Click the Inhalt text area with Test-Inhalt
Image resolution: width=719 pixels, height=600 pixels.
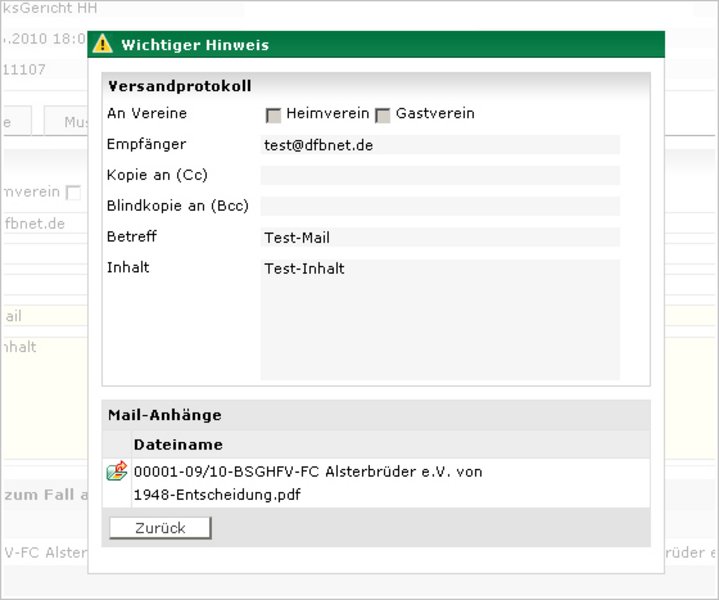[440, 318]
